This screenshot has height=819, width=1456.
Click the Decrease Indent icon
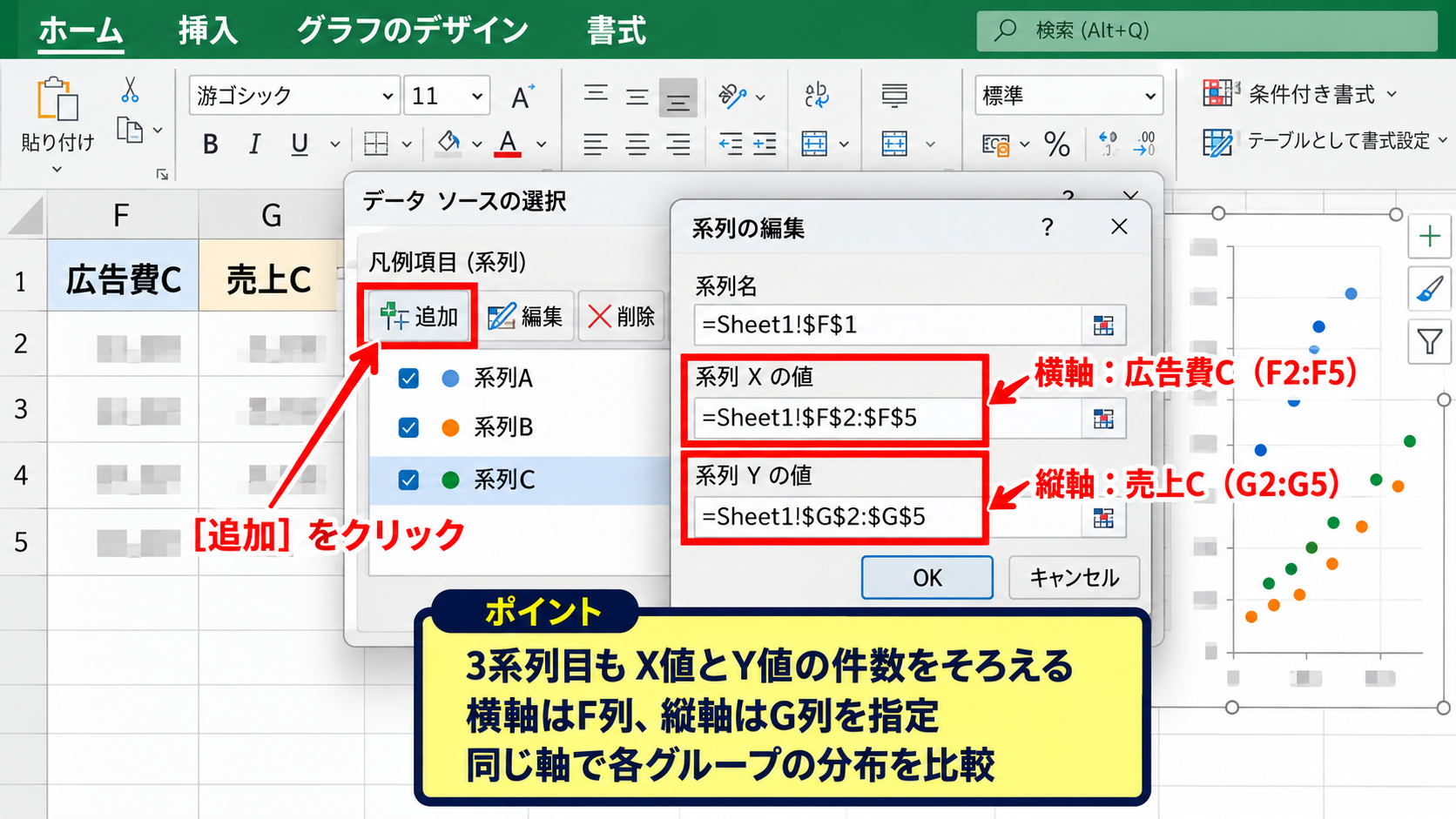click(x=731, y=144)
